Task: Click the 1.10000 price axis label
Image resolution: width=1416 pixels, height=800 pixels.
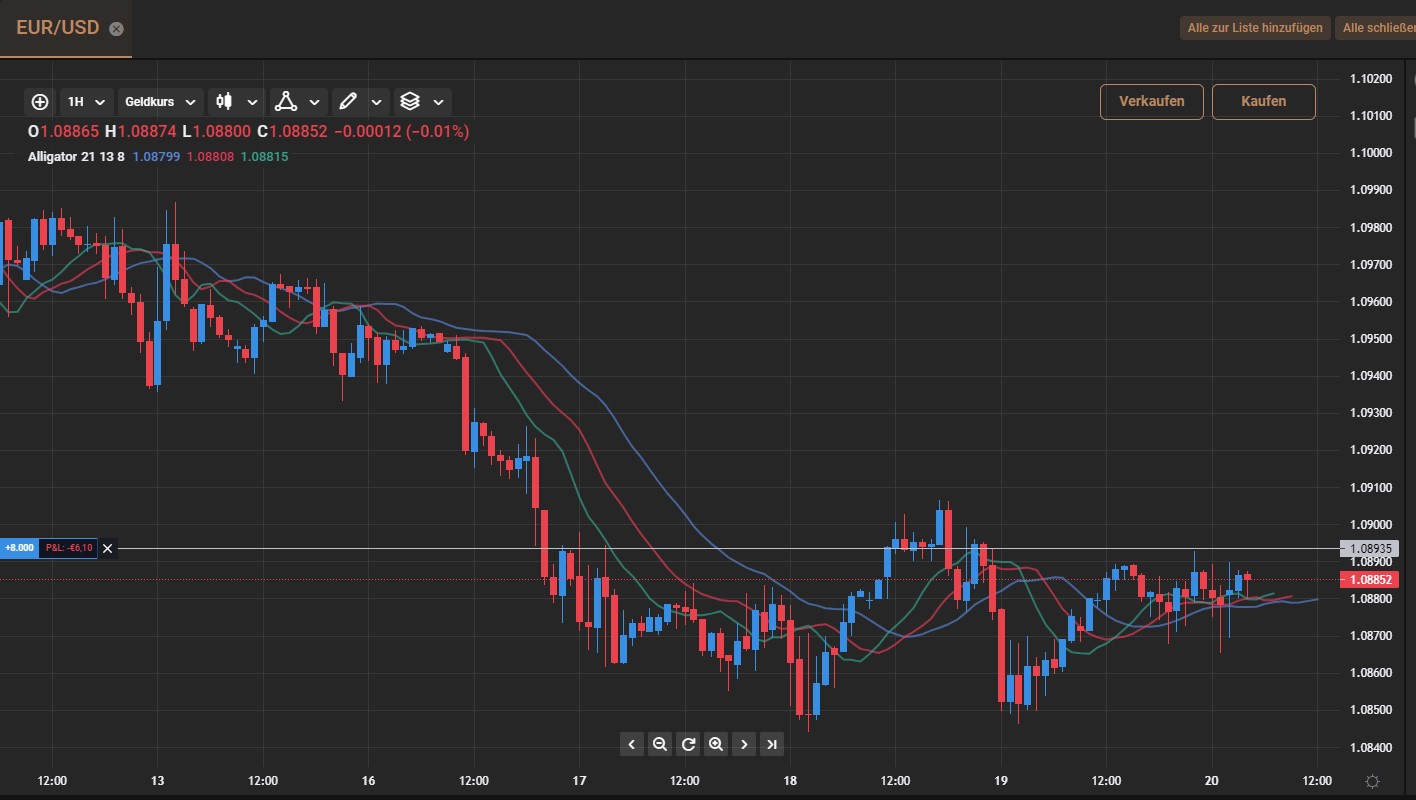Action: [x=1370, y=152]
